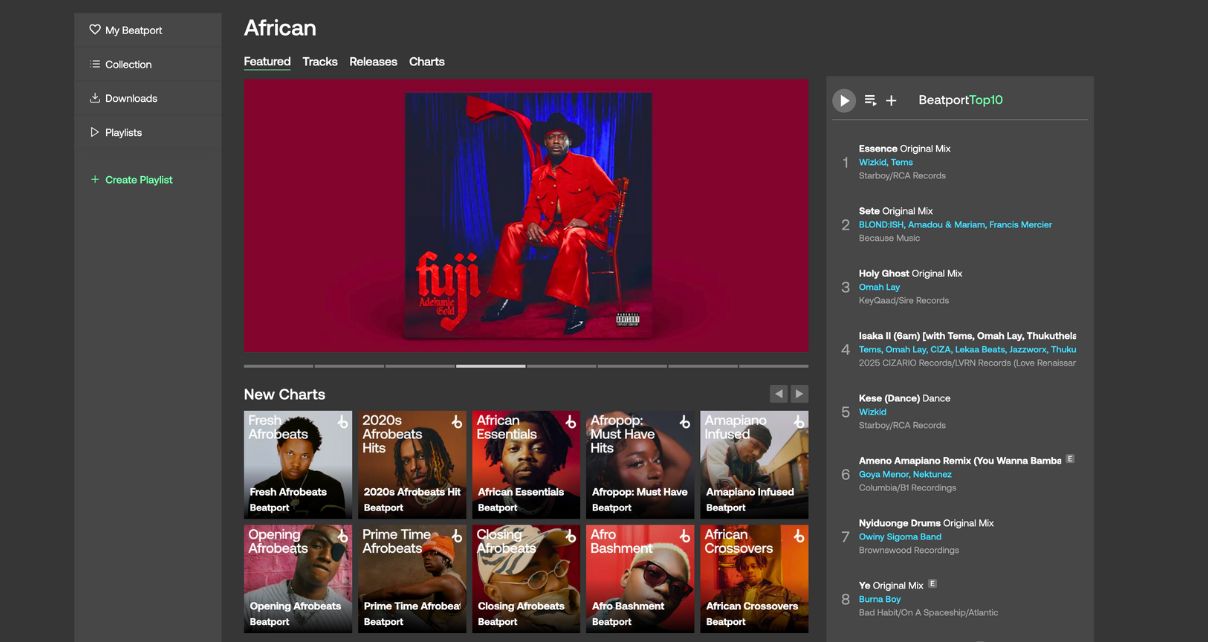Open the Charts tab
The width and height of the screenshot is (1208, 642).
tap(426, 61)
